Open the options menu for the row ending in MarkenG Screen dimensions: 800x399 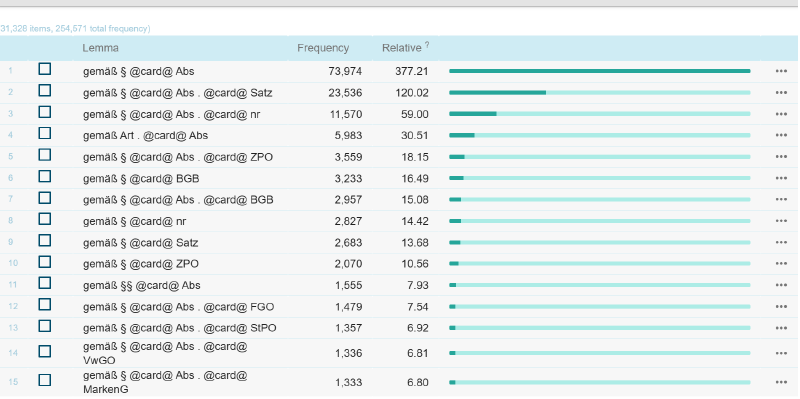coord(781,382)
